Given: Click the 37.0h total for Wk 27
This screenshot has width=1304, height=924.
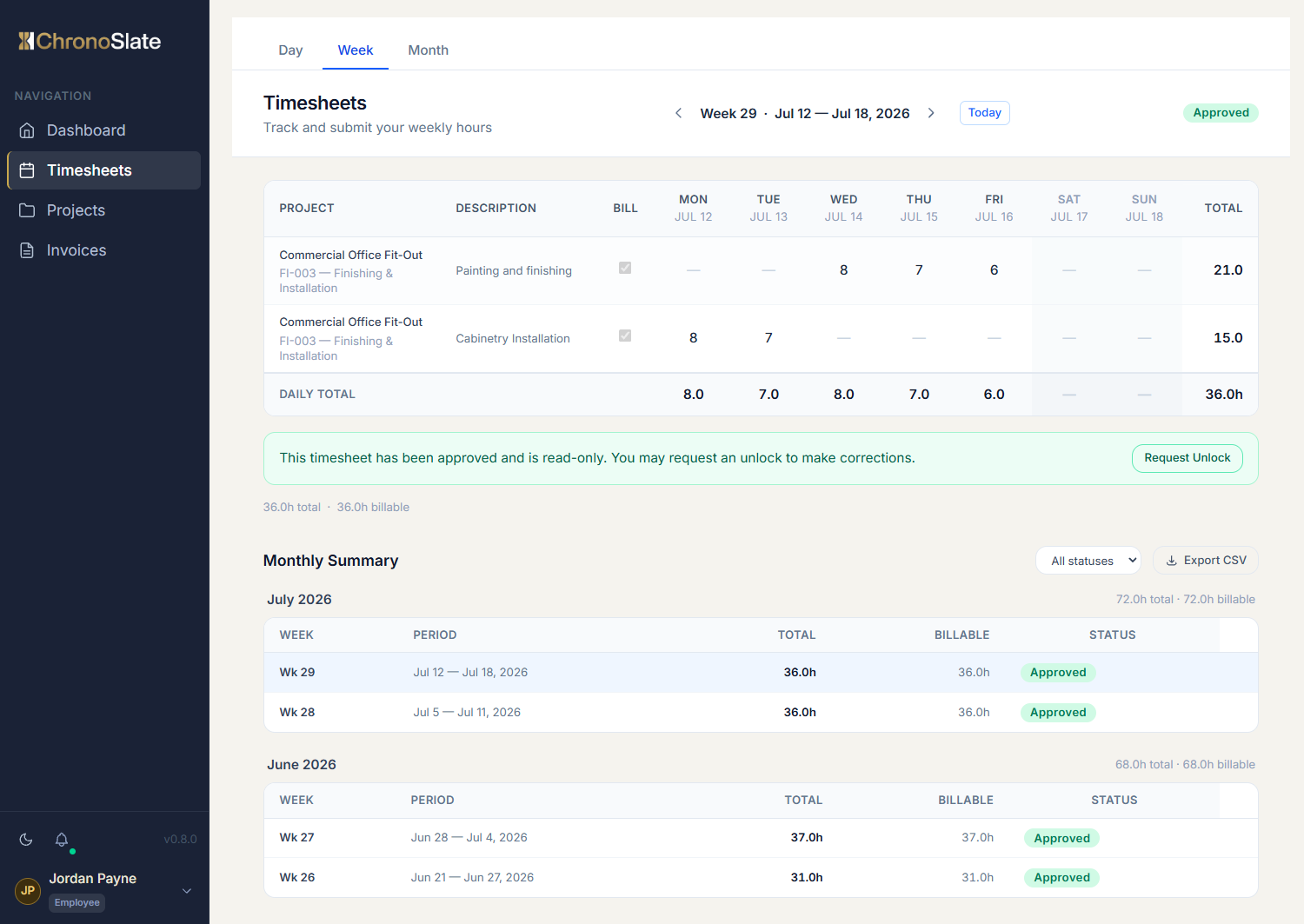Looking at the screenshot, I should pyautogui.click(x=806, y=838).
